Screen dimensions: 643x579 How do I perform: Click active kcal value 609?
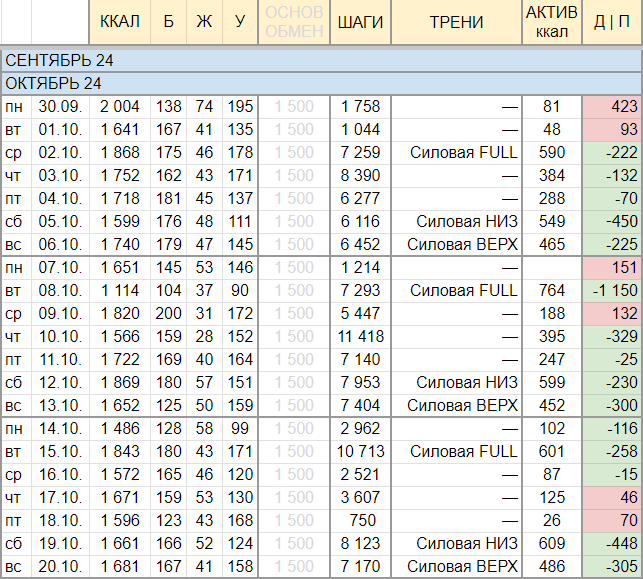click(x=552, y=544)
